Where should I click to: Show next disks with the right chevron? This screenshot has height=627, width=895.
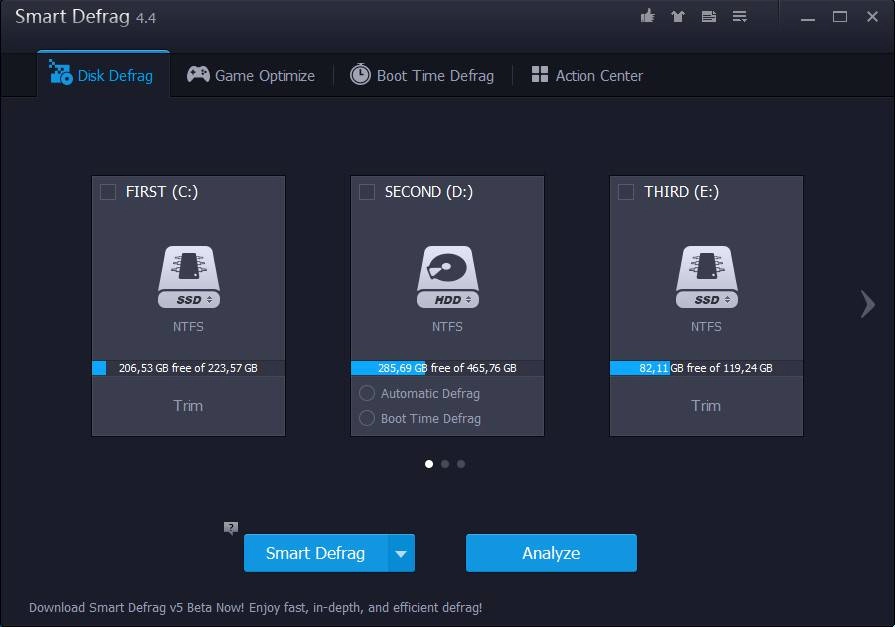pyautogui.click(x=868, y=304)
